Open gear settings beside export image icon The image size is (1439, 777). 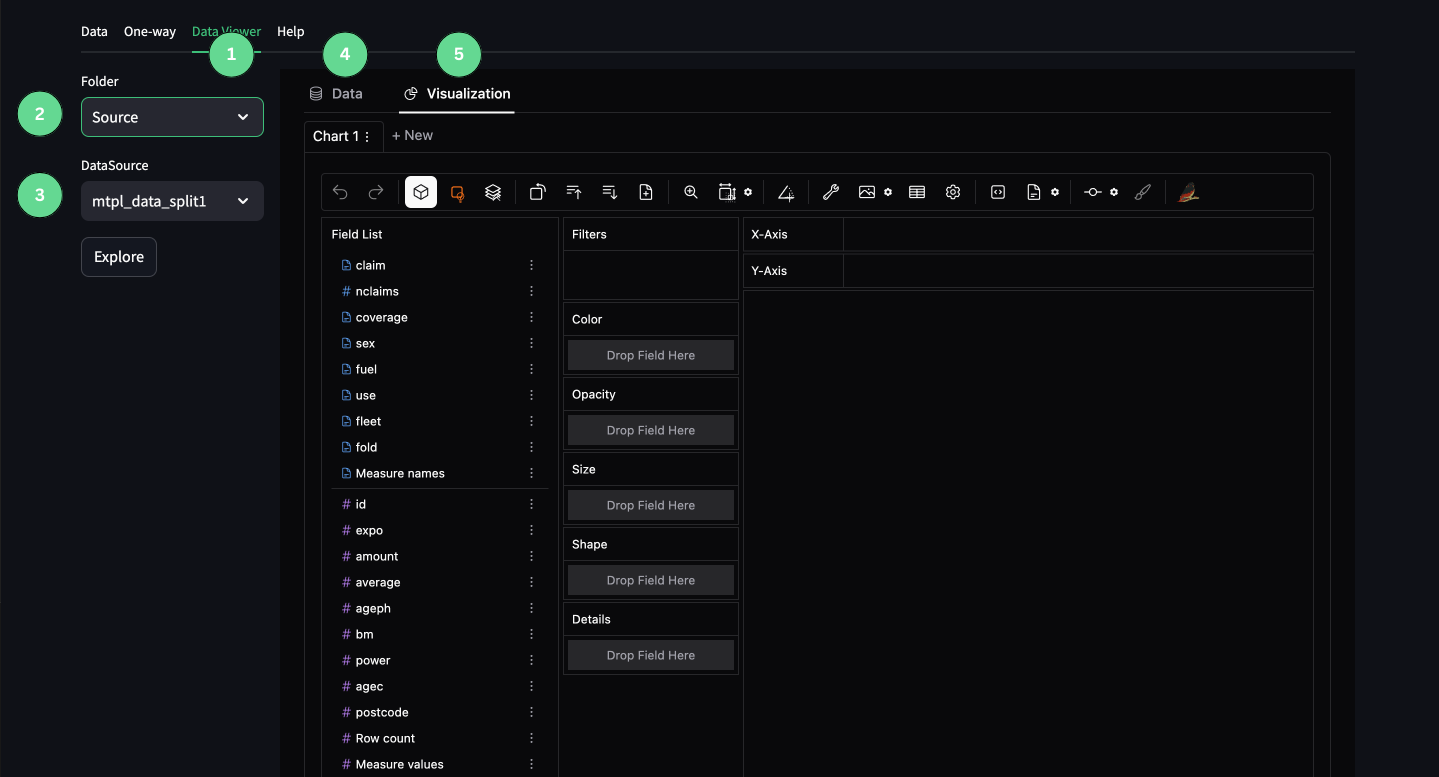coord(888,192)
